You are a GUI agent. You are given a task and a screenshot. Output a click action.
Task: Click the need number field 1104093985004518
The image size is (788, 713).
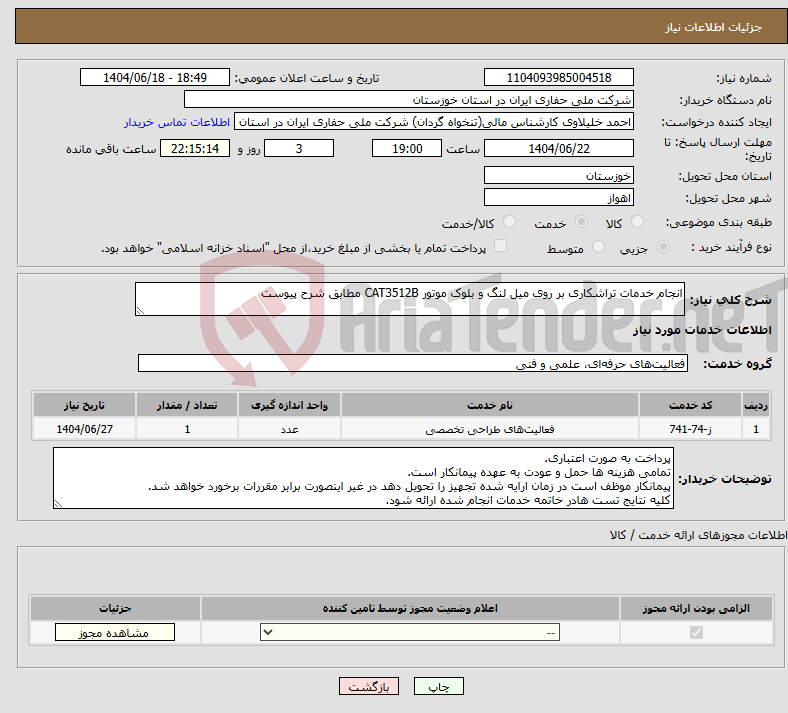[x=558, y=77]
